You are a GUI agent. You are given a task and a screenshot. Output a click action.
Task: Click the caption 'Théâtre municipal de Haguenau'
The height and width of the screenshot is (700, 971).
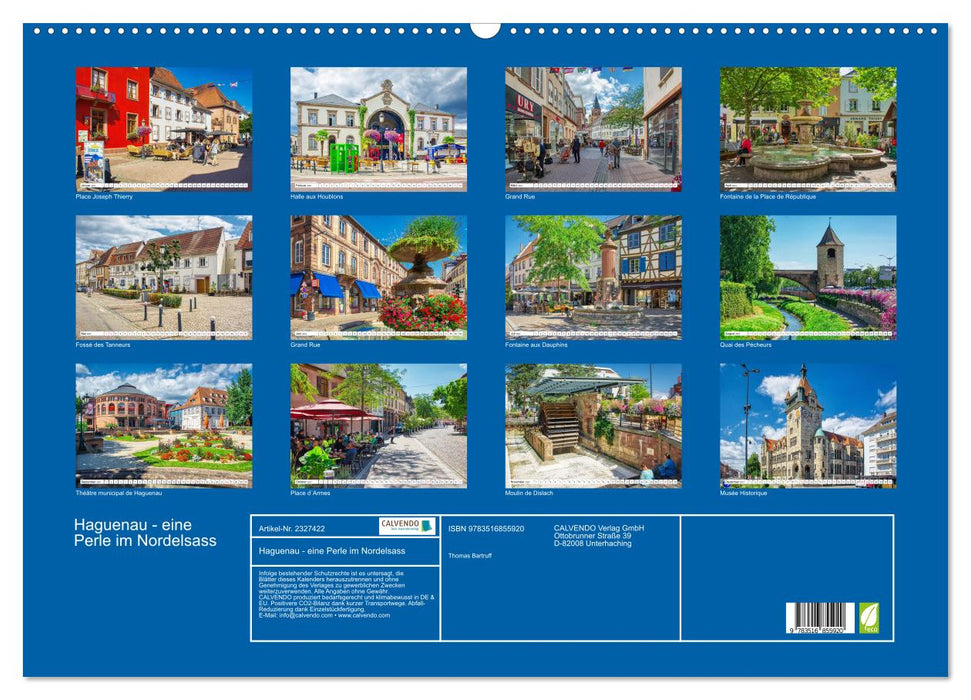click(x=119, y=493)
